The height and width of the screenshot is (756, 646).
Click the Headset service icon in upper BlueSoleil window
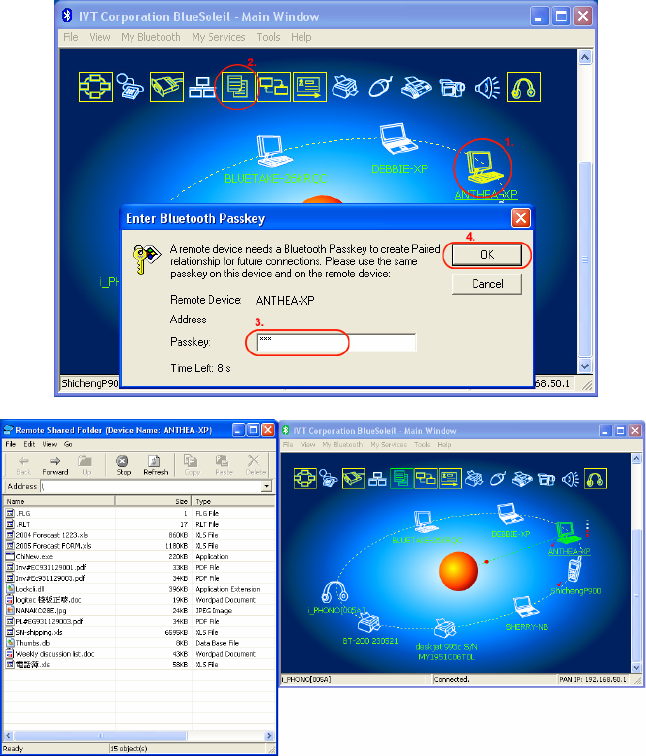tap(524, 87)
